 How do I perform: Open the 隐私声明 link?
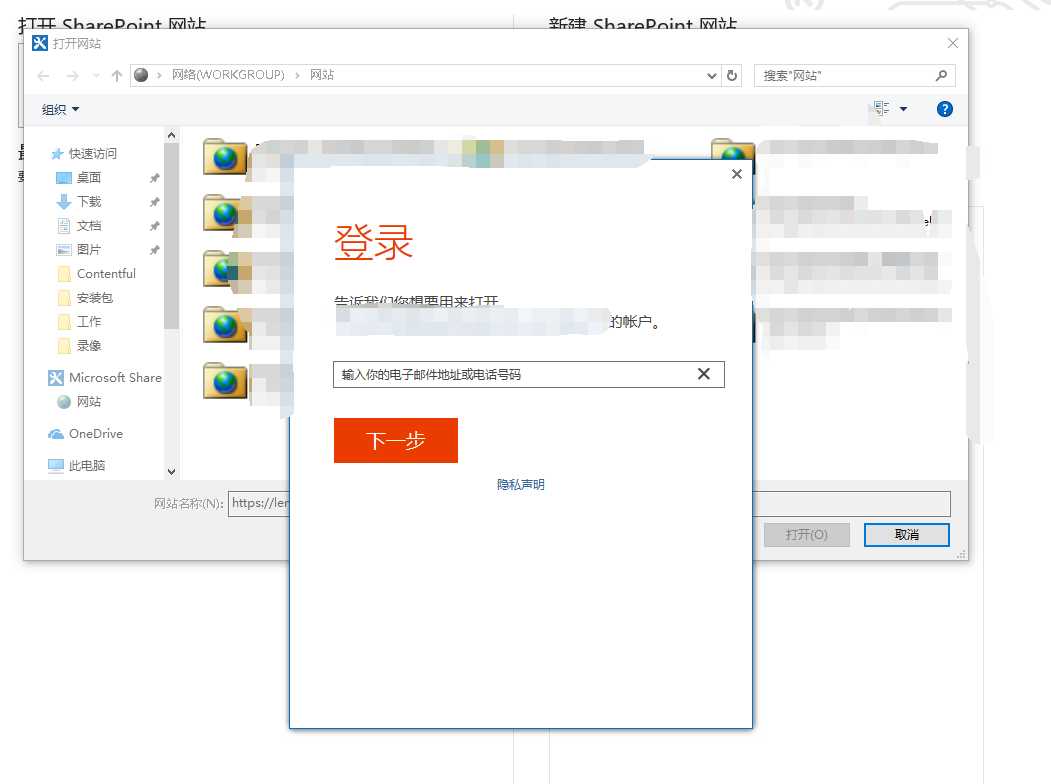[520, 484]
